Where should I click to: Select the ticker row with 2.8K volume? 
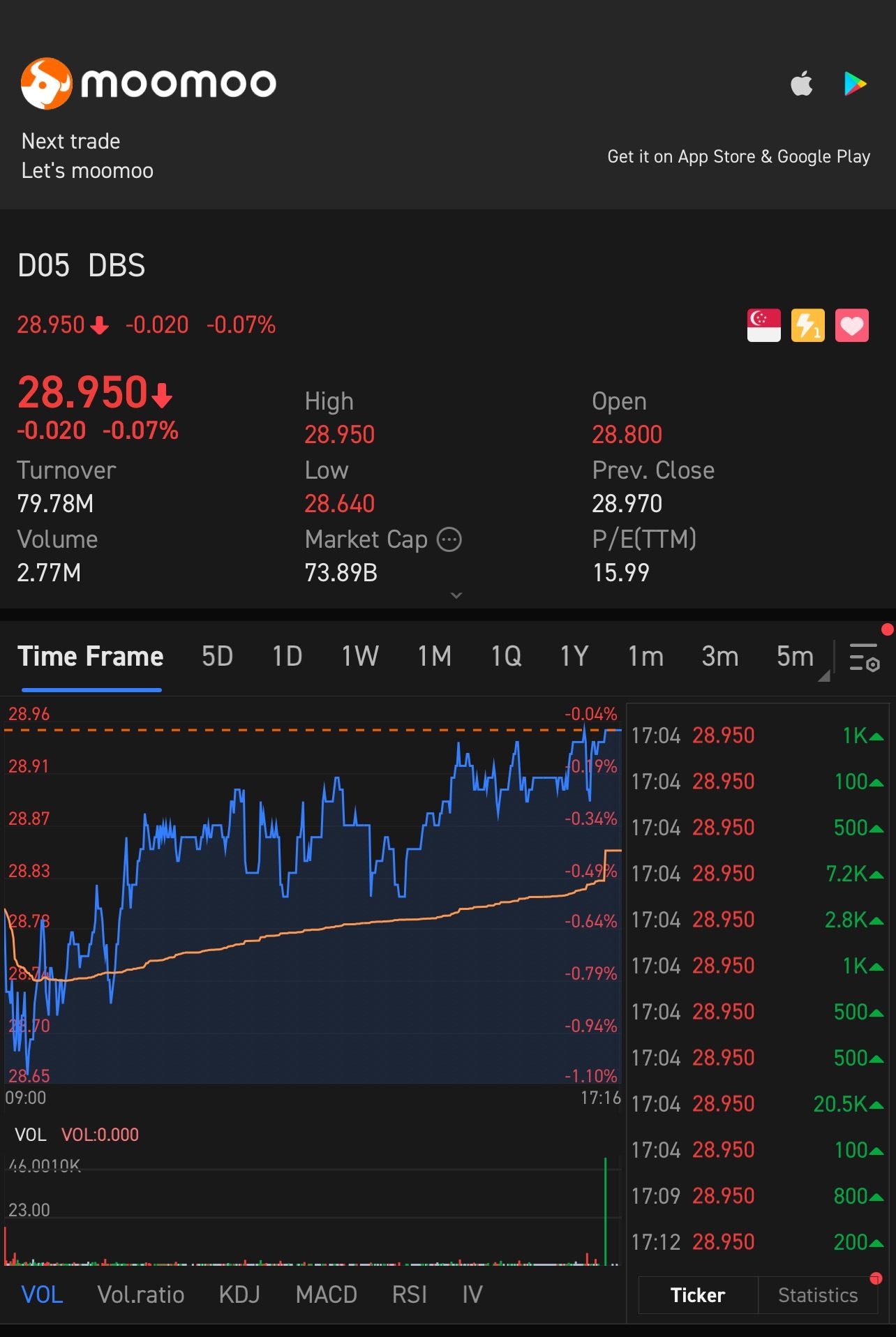coord(758,919)
